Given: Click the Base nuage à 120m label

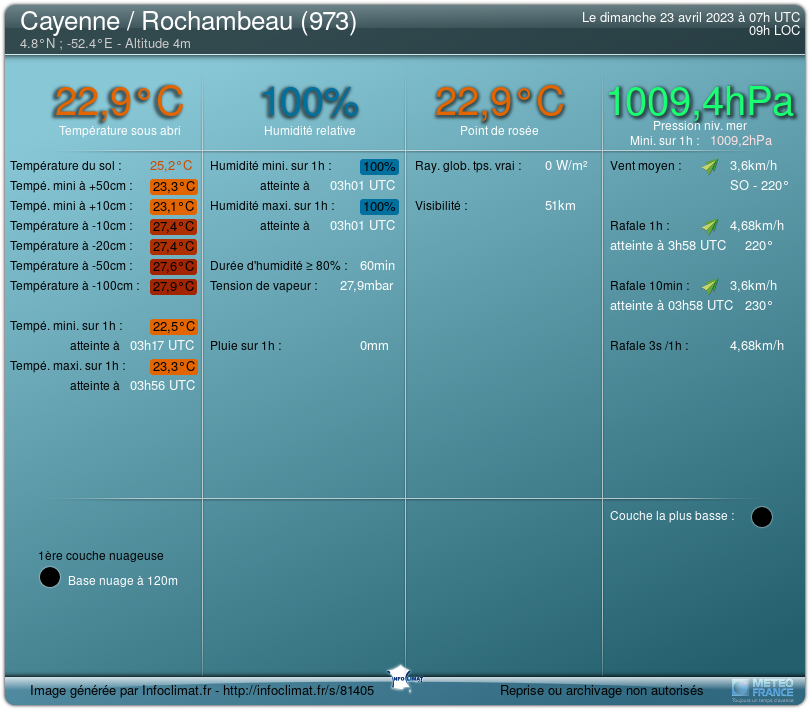Looking at the screenshot, I should [123, 581].
